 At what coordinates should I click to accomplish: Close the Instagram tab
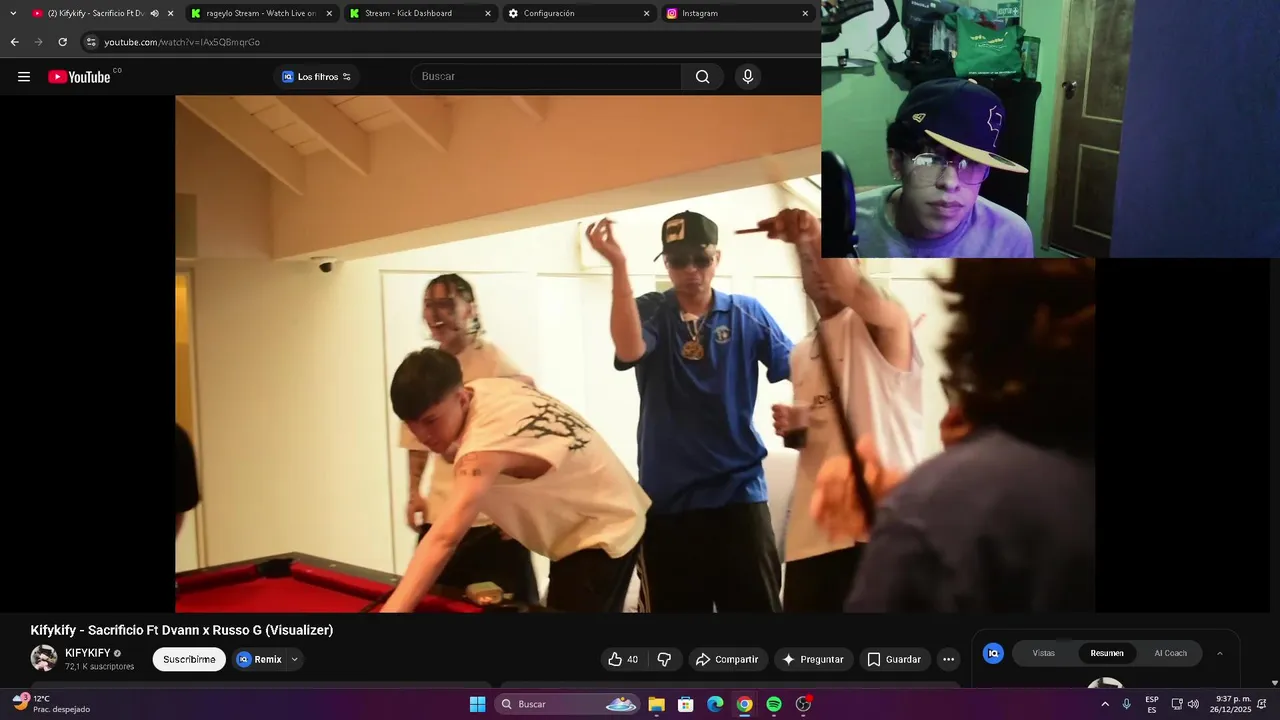click(x=805, y=13)
